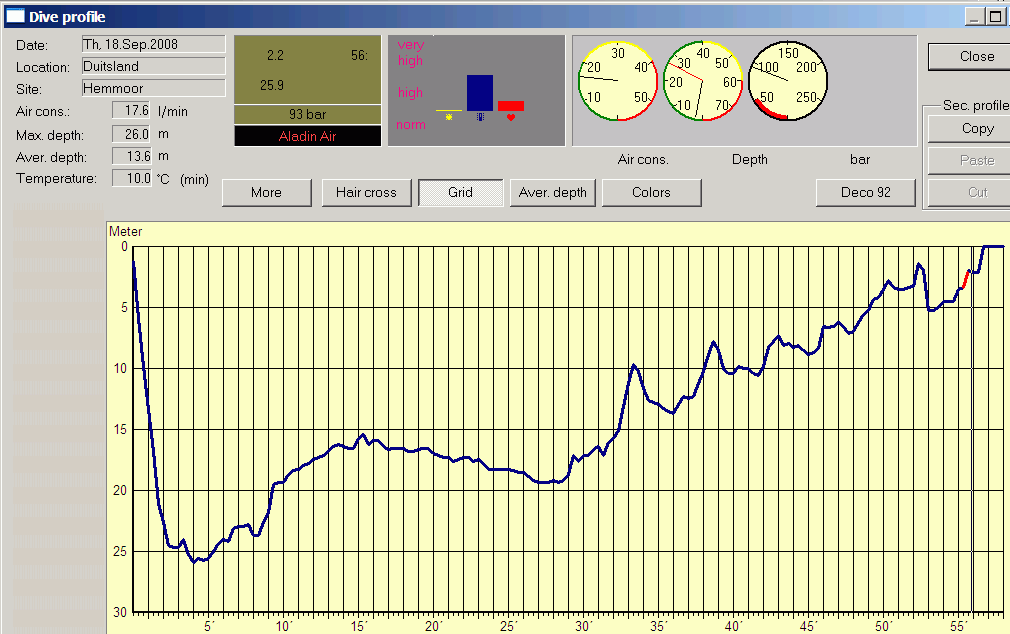Click the depth axis label 15
Viewport: 1010px width, 634px height.
point(120,429)
